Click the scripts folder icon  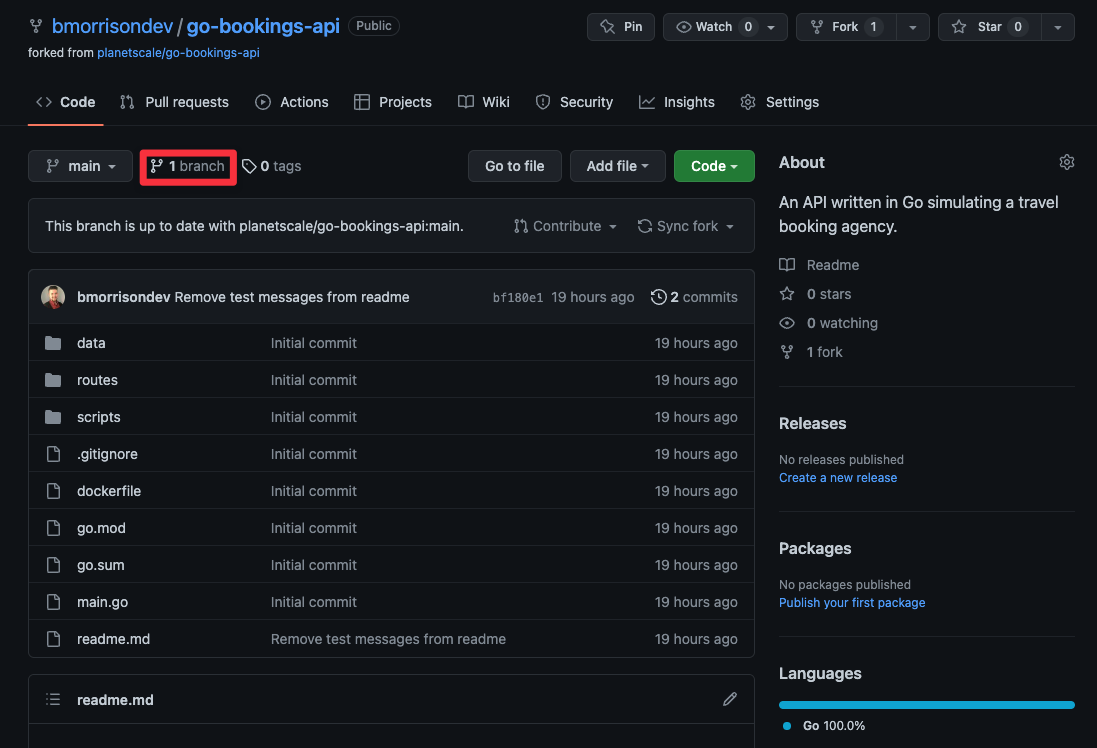[53, 417]
